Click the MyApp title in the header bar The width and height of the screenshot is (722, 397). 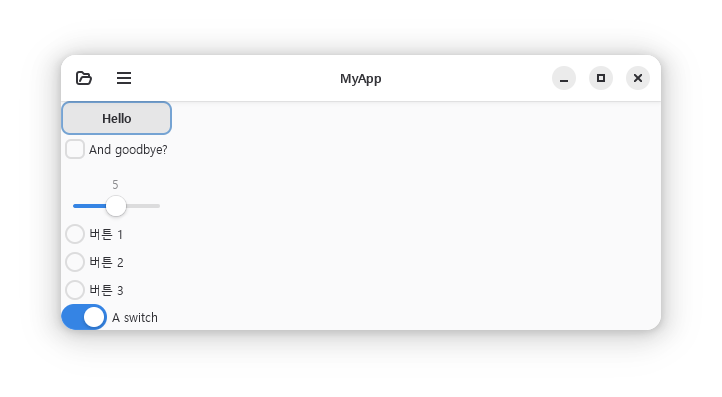pos(361,79)
